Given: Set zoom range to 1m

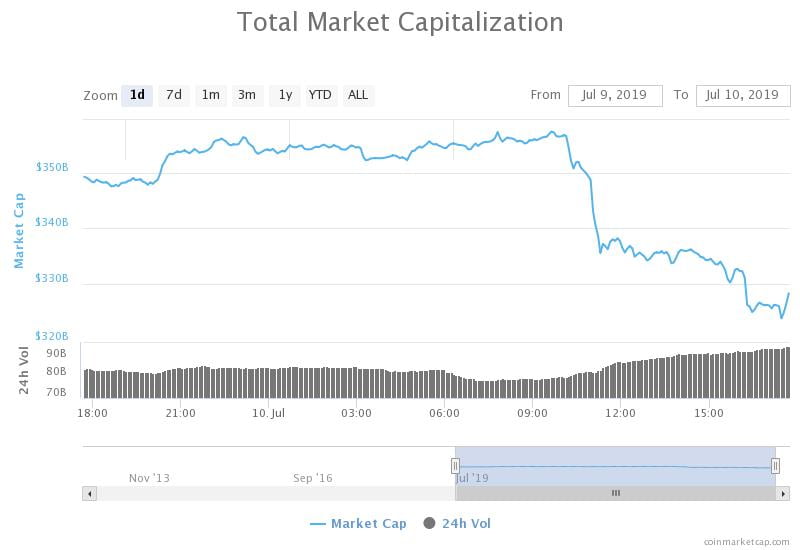Looking at the screenshot, I should pyautogui.click(x=211, y=95).
